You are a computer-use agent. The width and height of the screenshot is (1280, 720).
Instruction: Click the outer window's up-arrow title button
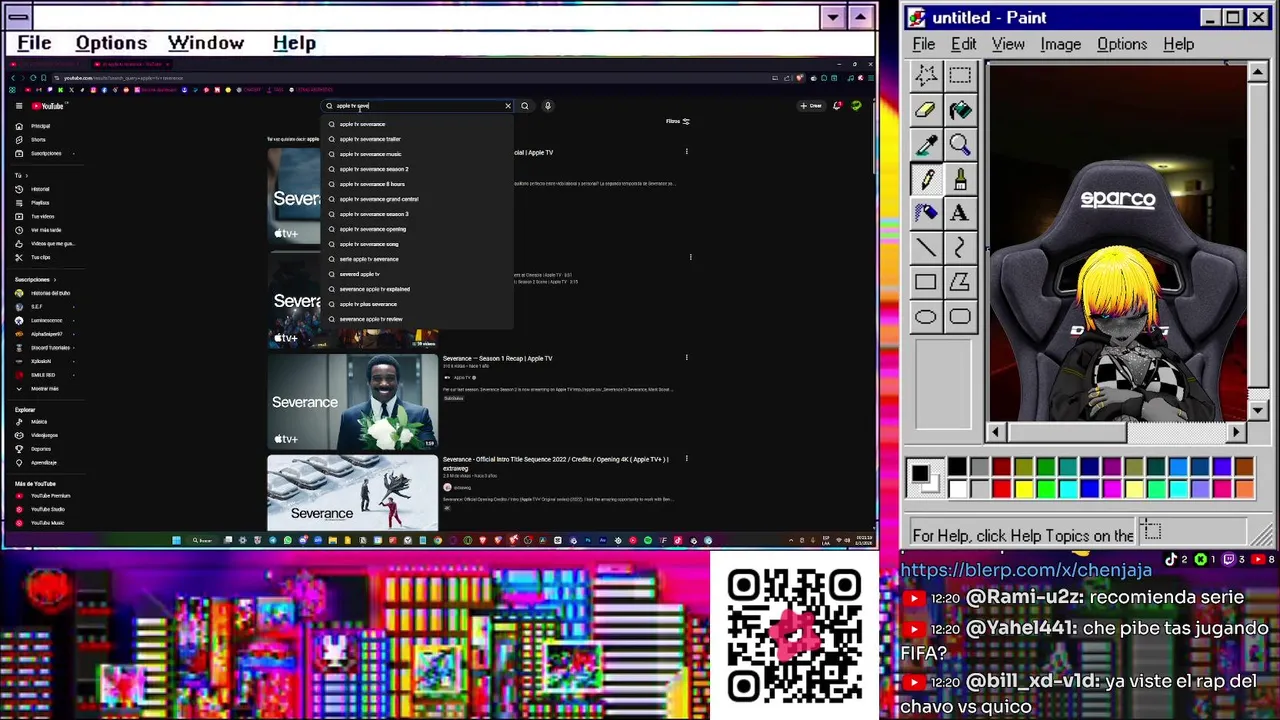pyautogui.click(x=860, y=17)
